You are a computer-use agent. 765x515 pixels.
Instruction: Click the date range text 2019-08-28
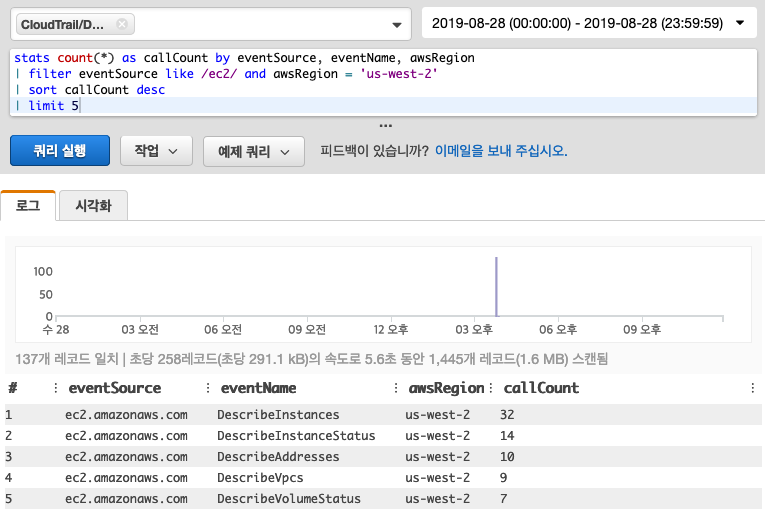coord(577,23)
